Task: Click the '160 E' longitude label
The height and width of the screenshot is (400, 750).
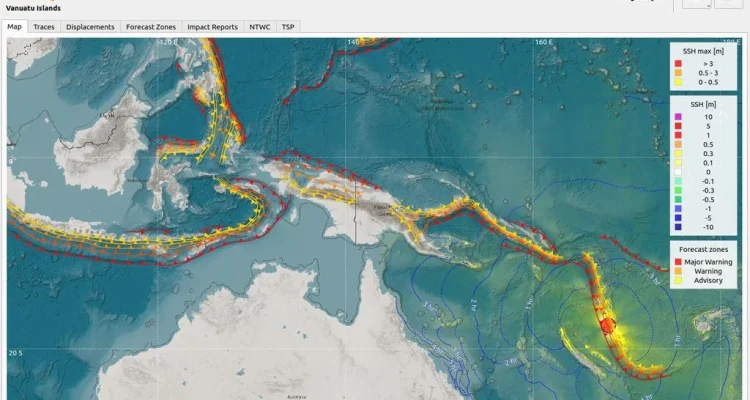Action: coord(544,42)
